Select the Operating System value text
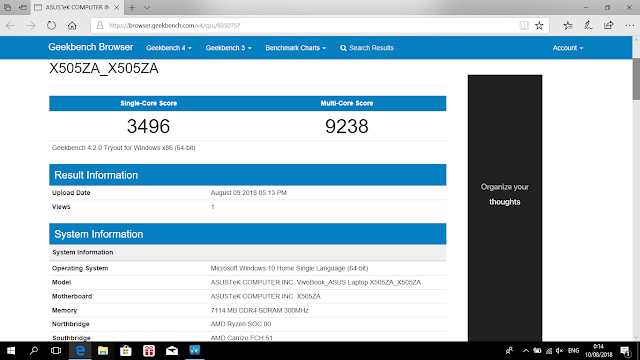The image size is (640, 360). 289,268
